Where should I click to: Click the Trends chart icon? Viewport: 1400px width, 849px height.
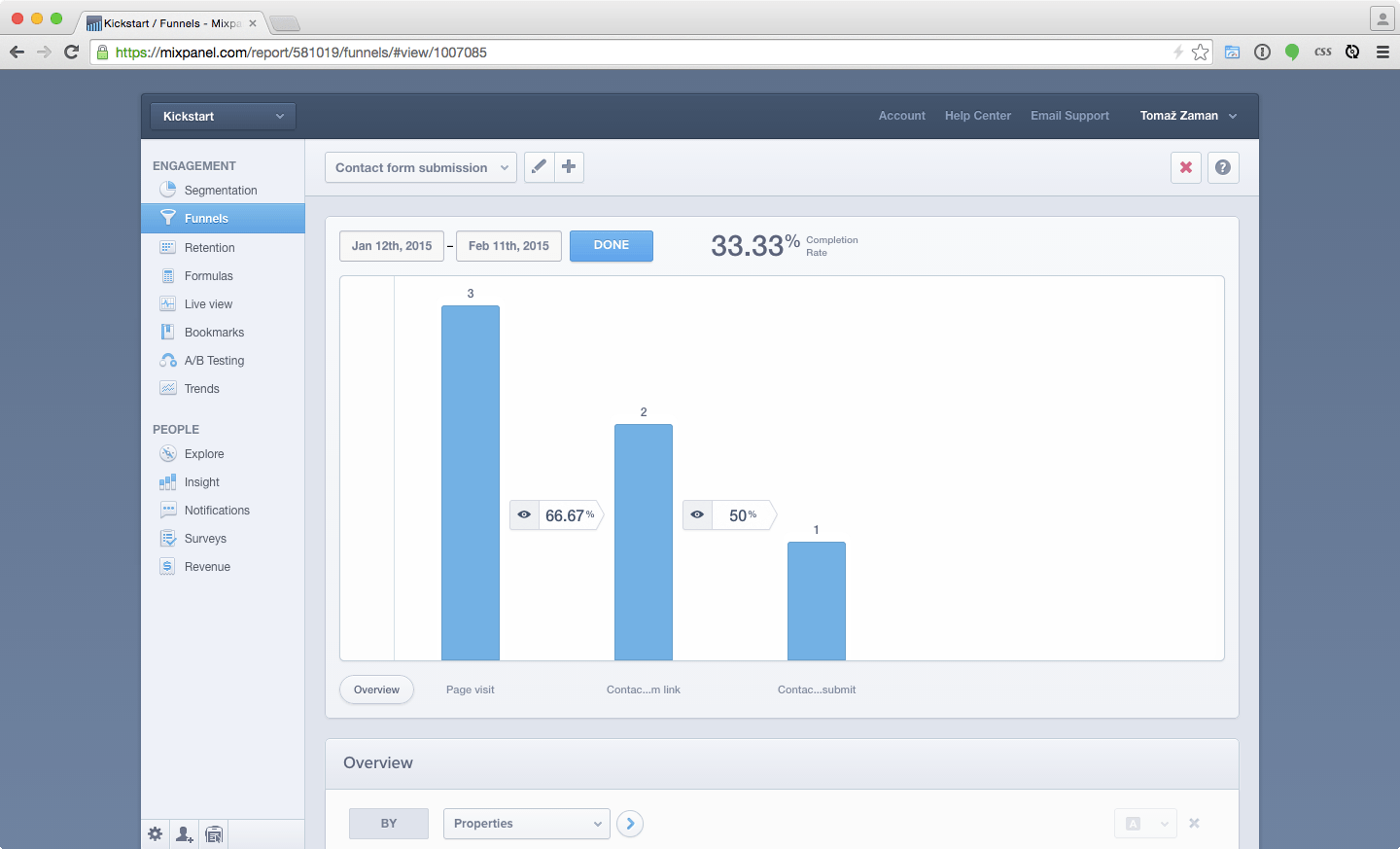pyautogui.click(x=167, y=388)
